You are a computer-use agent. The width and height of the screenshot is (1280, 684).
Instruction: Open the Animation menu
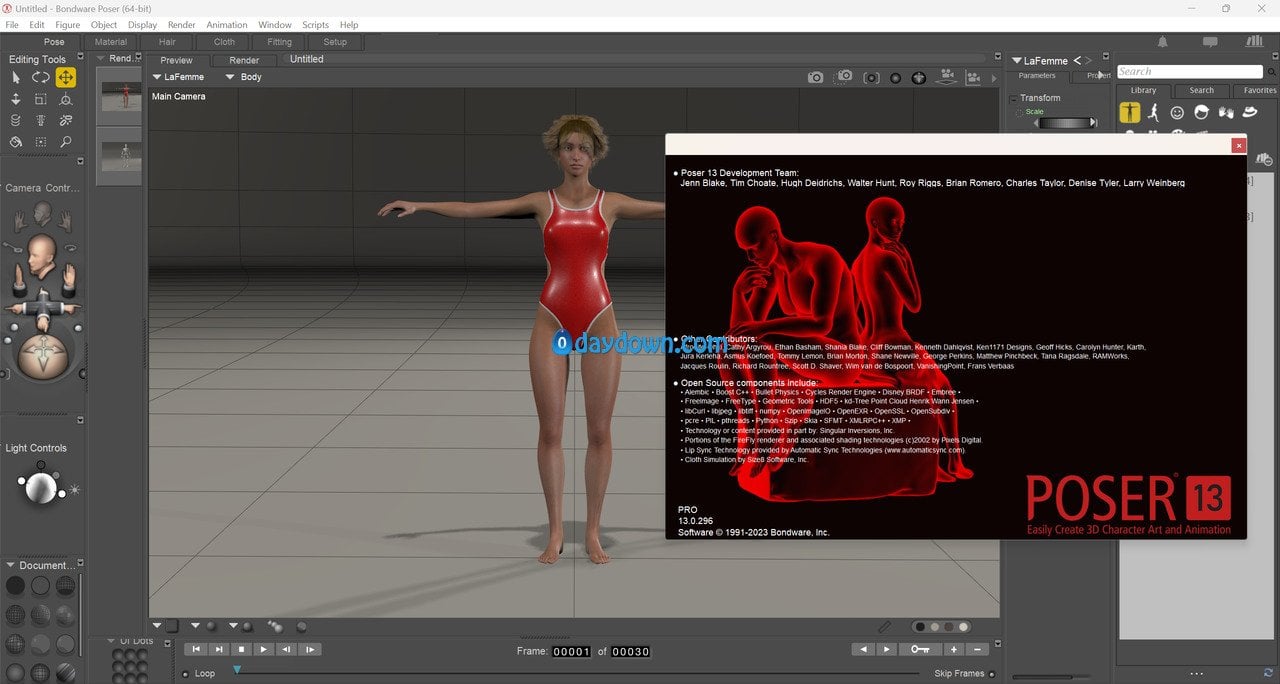tap(227, 24)
